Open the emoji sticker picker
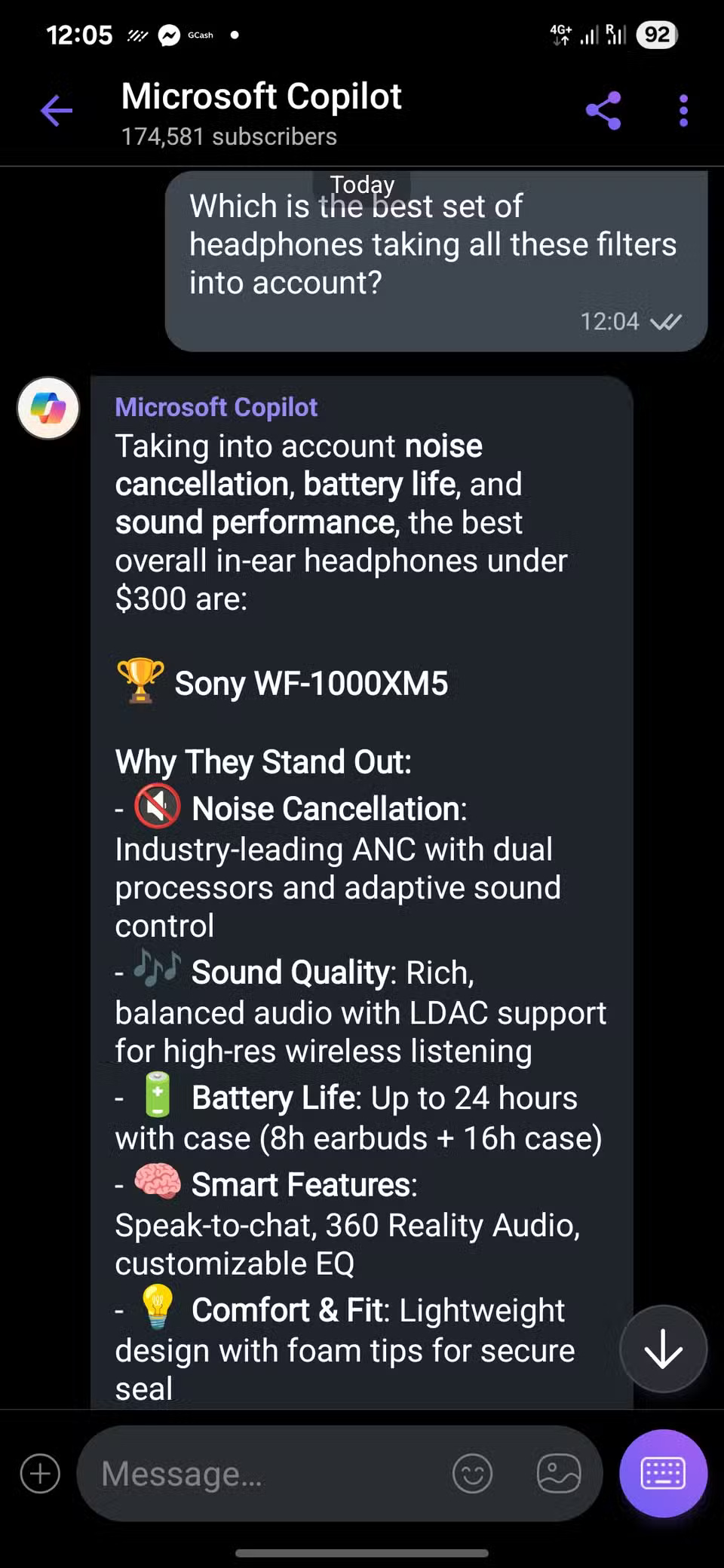 473,1473
